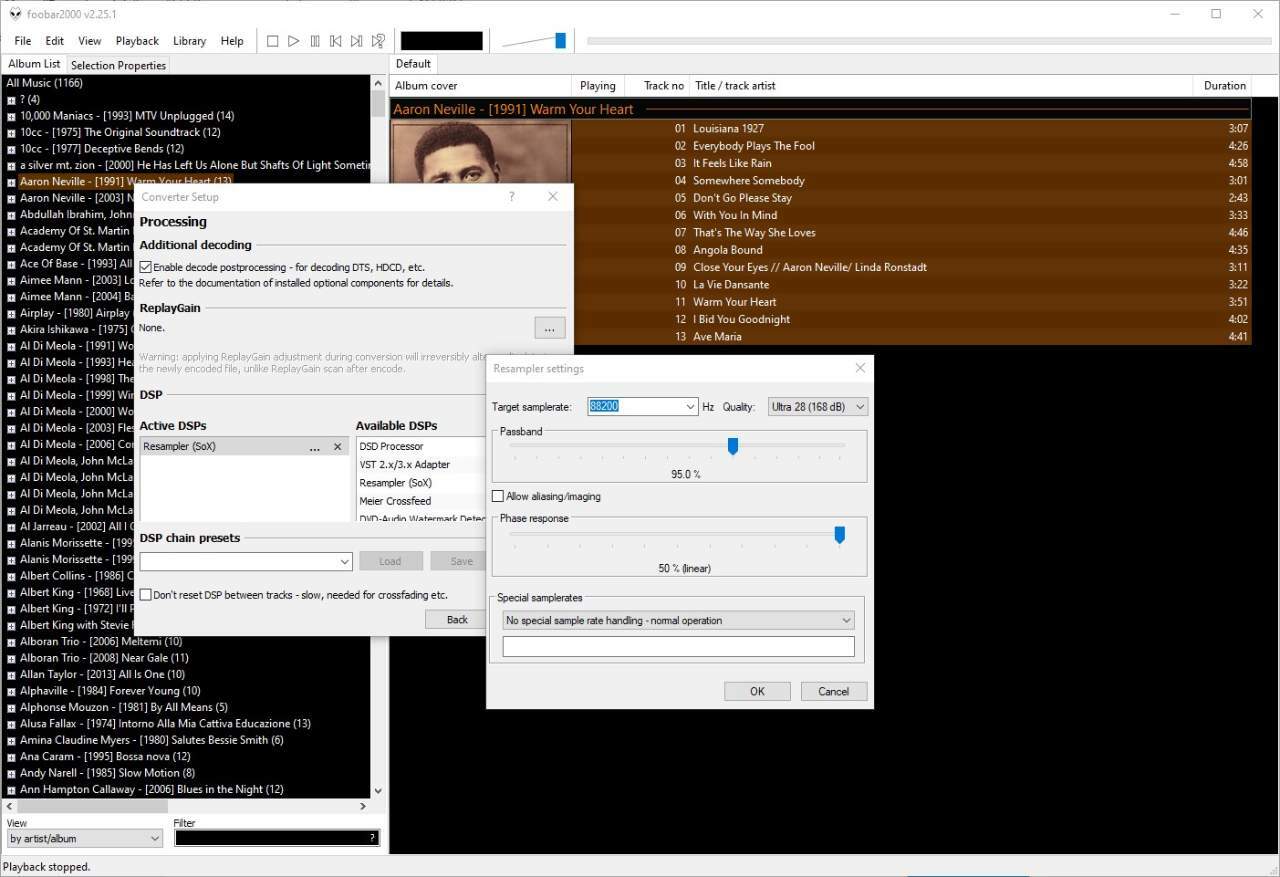The image size is (1280, 877).
Task: Click the Pause playback icon
Action: (x=315, y=41)
